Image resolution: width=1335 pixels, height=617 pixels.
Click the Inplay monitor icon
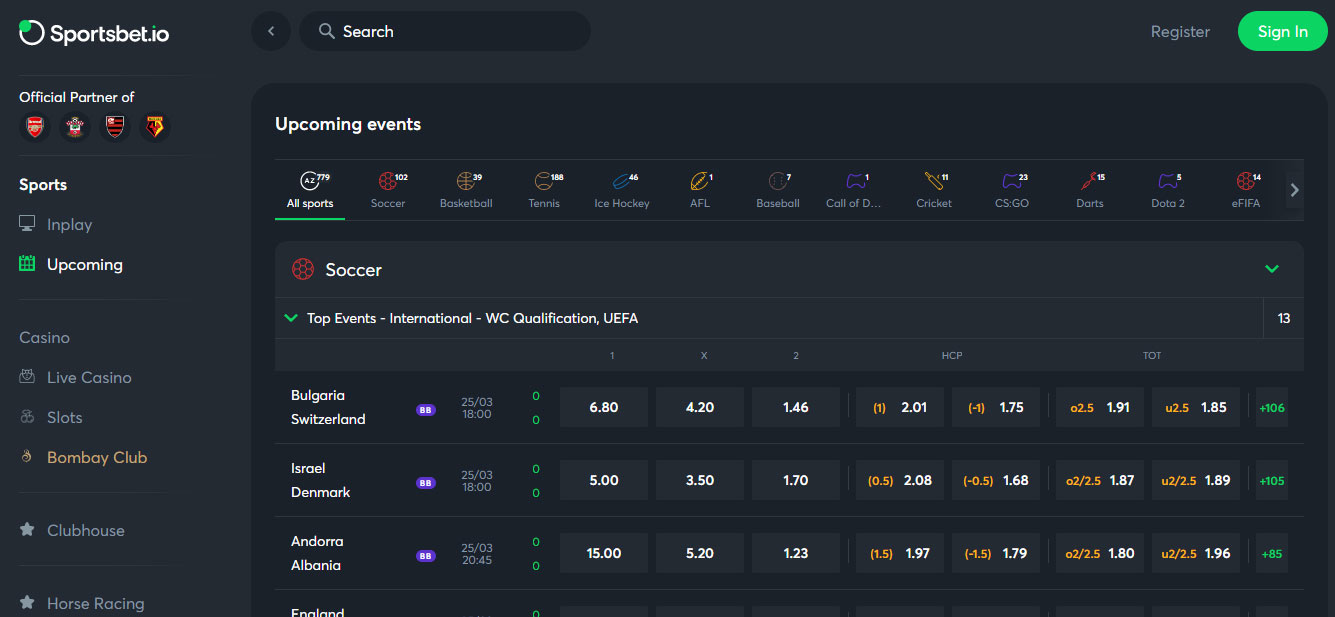coord(28,224)
